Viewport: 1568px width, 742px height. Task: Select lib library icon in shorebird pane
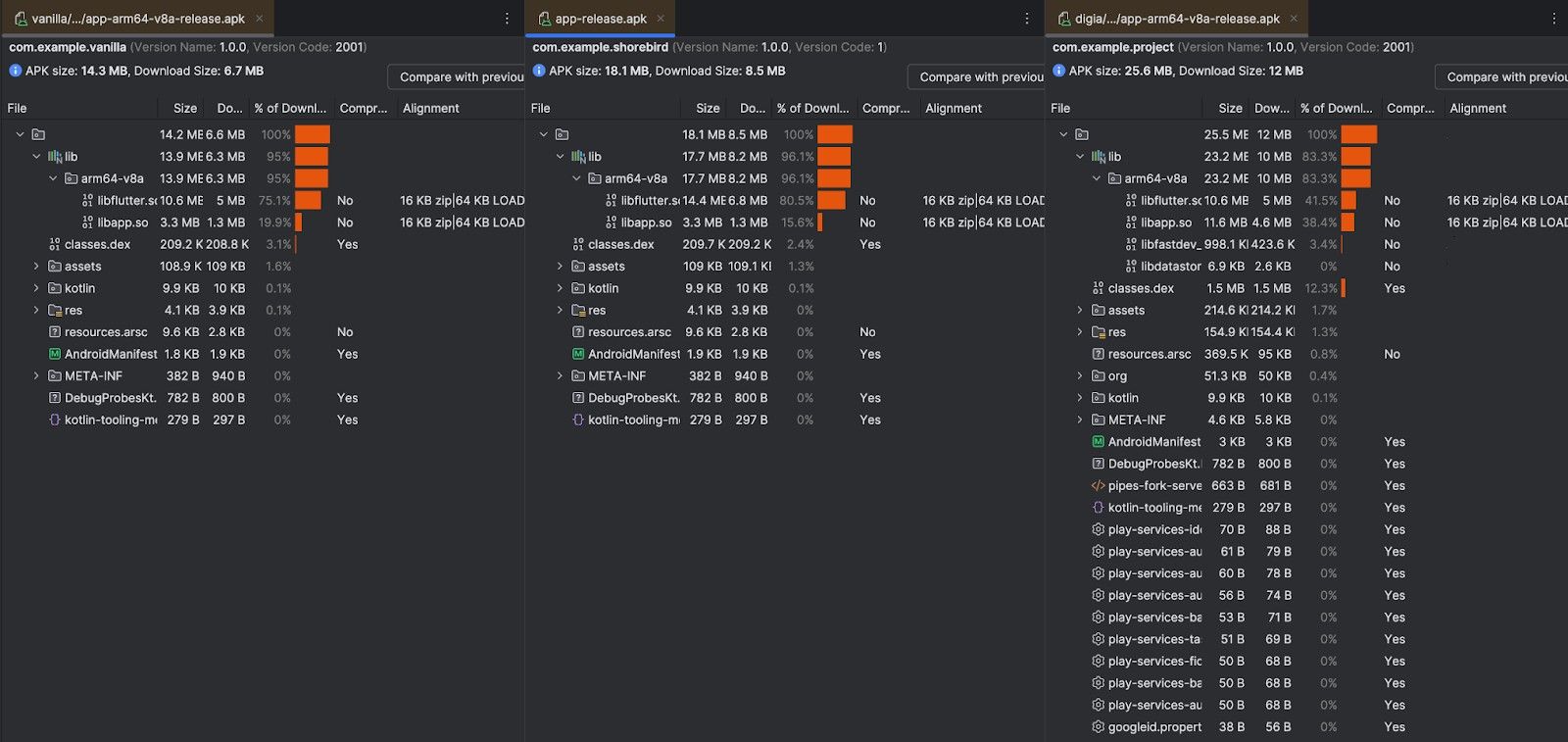(x=578, y=157)
